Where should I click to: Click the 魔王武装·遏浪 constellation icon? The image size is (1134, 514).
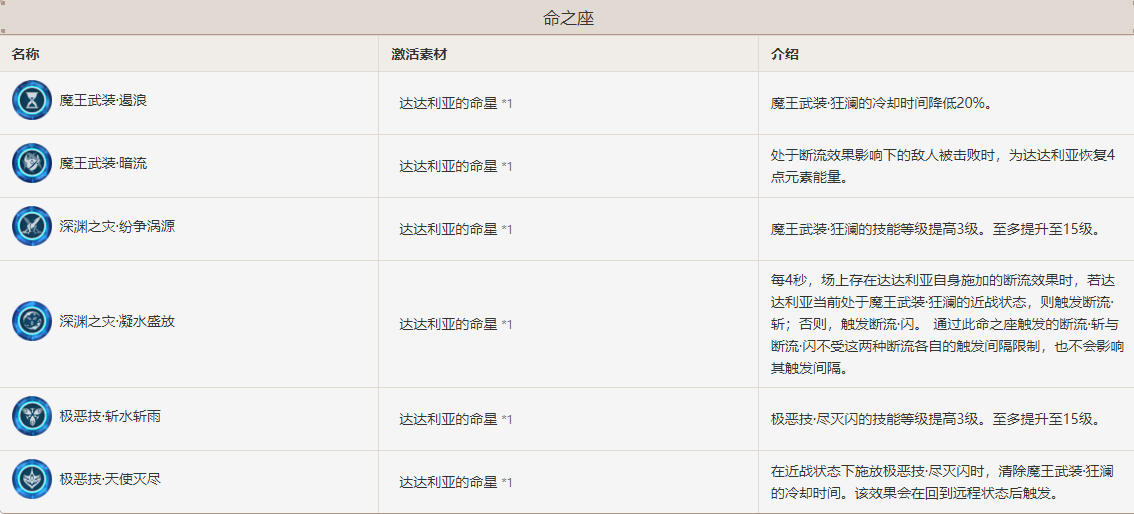coord(32,100)
